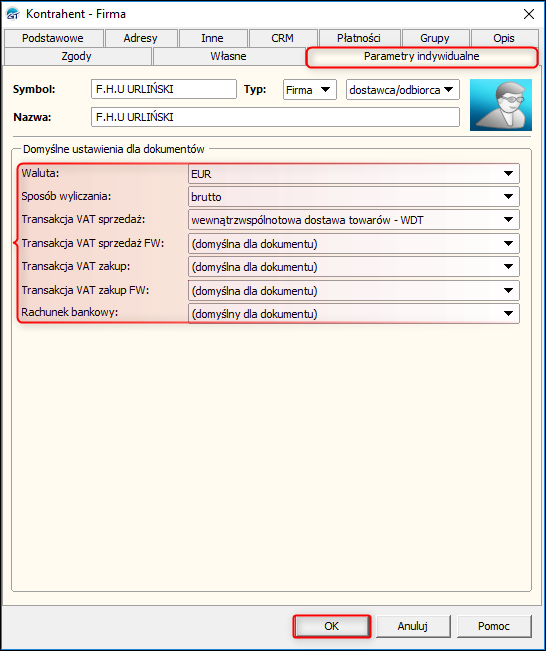Screen dimensions: 546x651
Task: Open the Sposób wyliczania dropdown
Action: (354, 197)
